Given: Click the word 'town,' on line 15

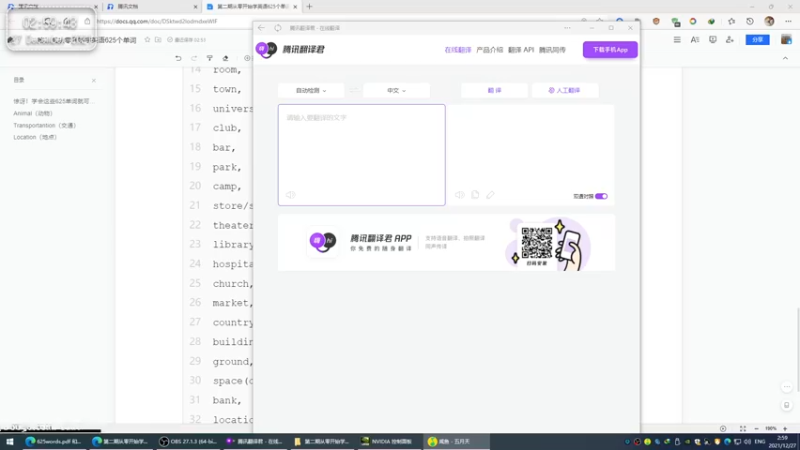Looking at the screenshot, I should coord(227,89).
